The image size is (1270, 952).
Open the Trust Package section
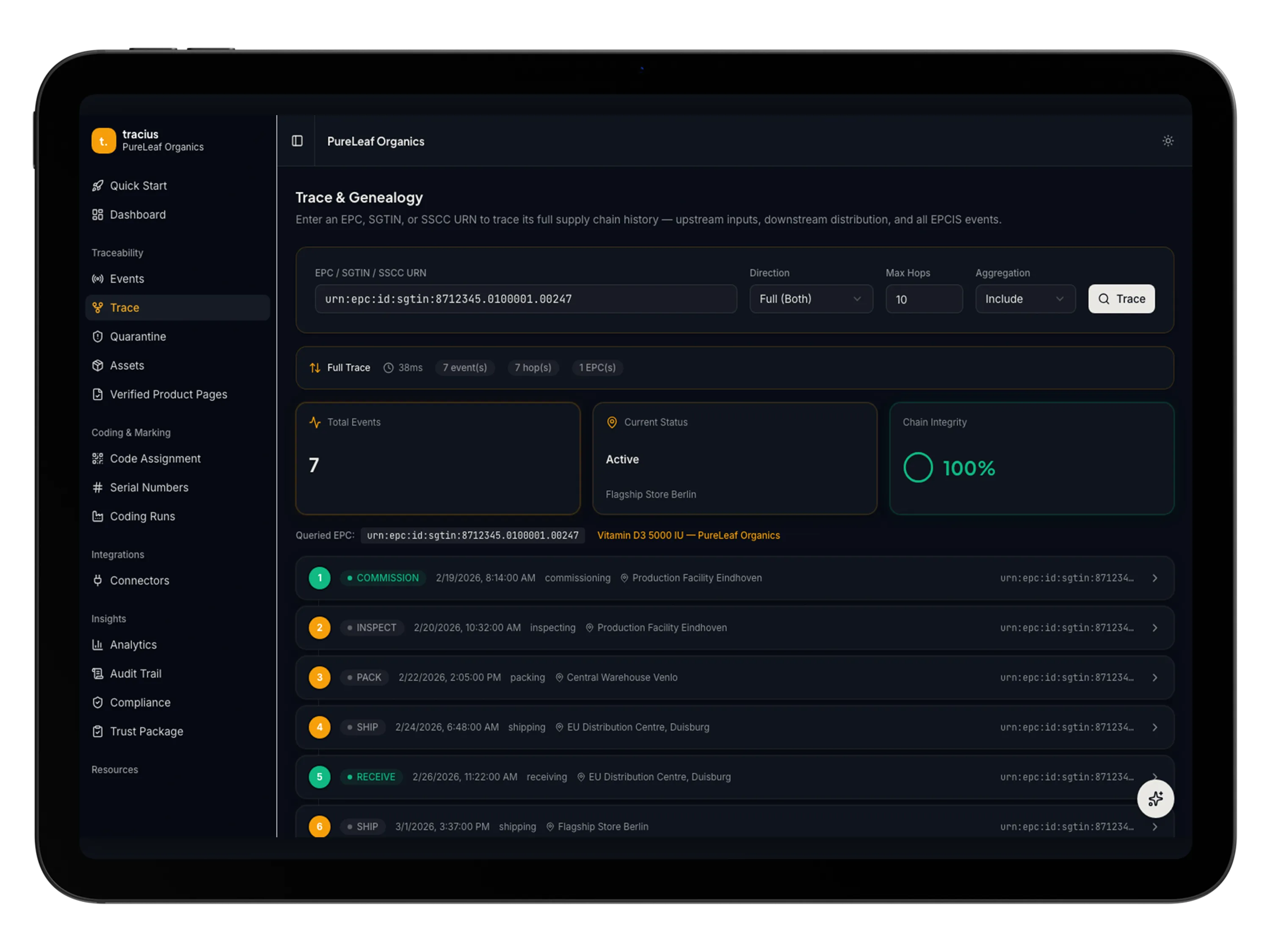[x=146, y=731]
